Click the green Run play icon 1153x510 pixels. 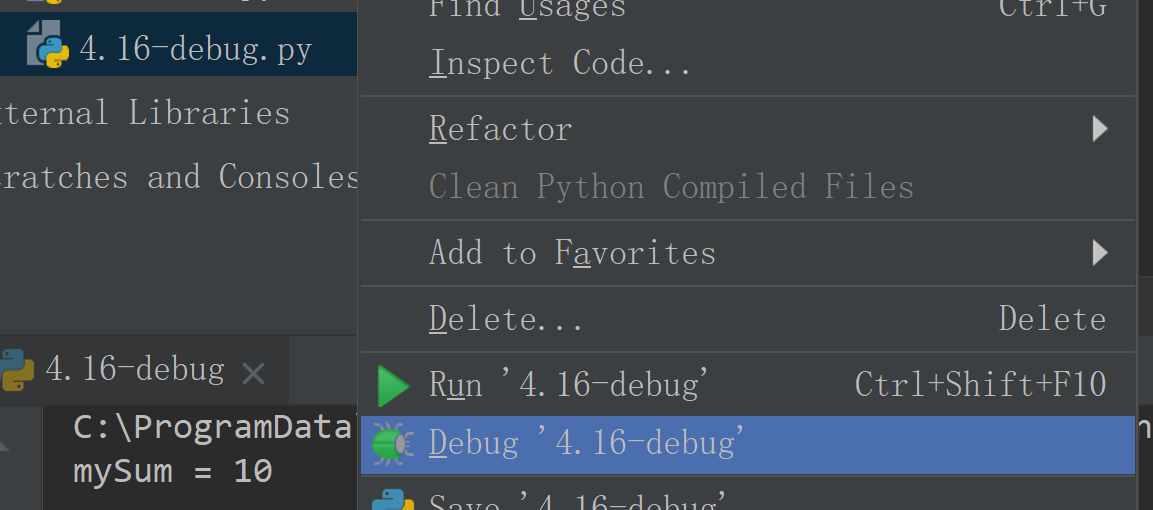tap(393, 385)
